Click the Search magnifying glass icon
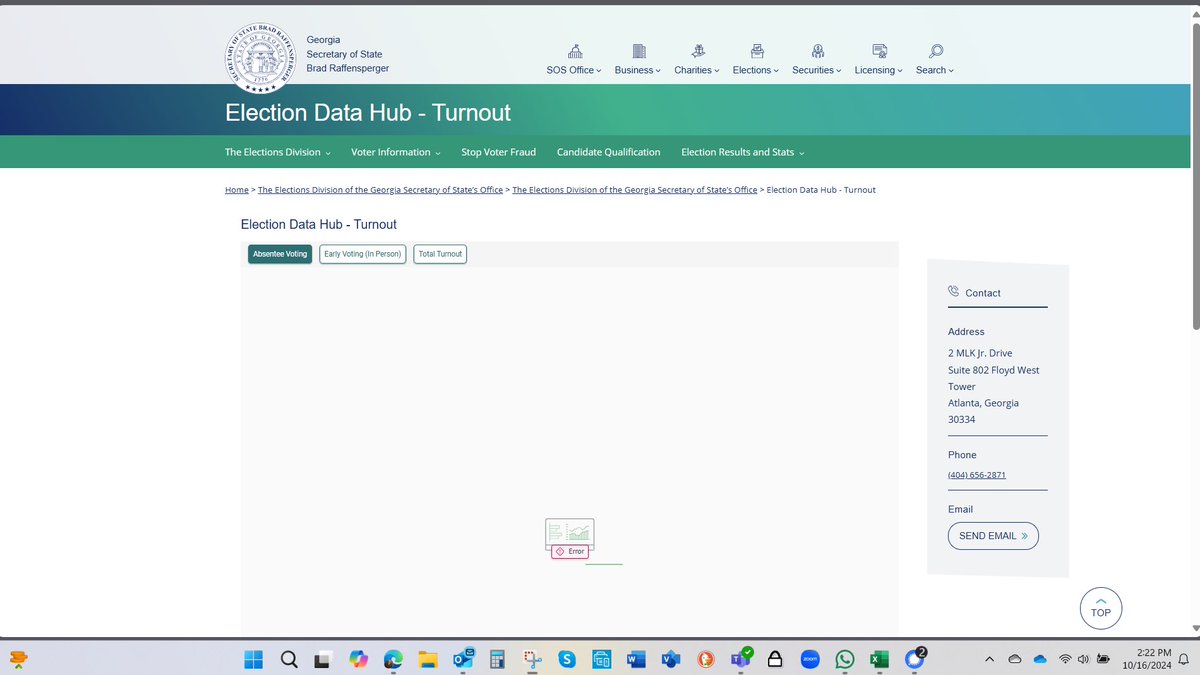The image size is (1200, 675). pyautogui.click(x=933, y=51)
